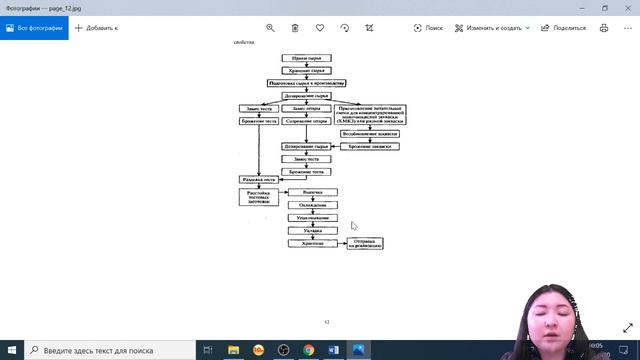This screenshot has height=360, width=640.
Task: Open the orange round app in taskbar
Action: [258, 350]
